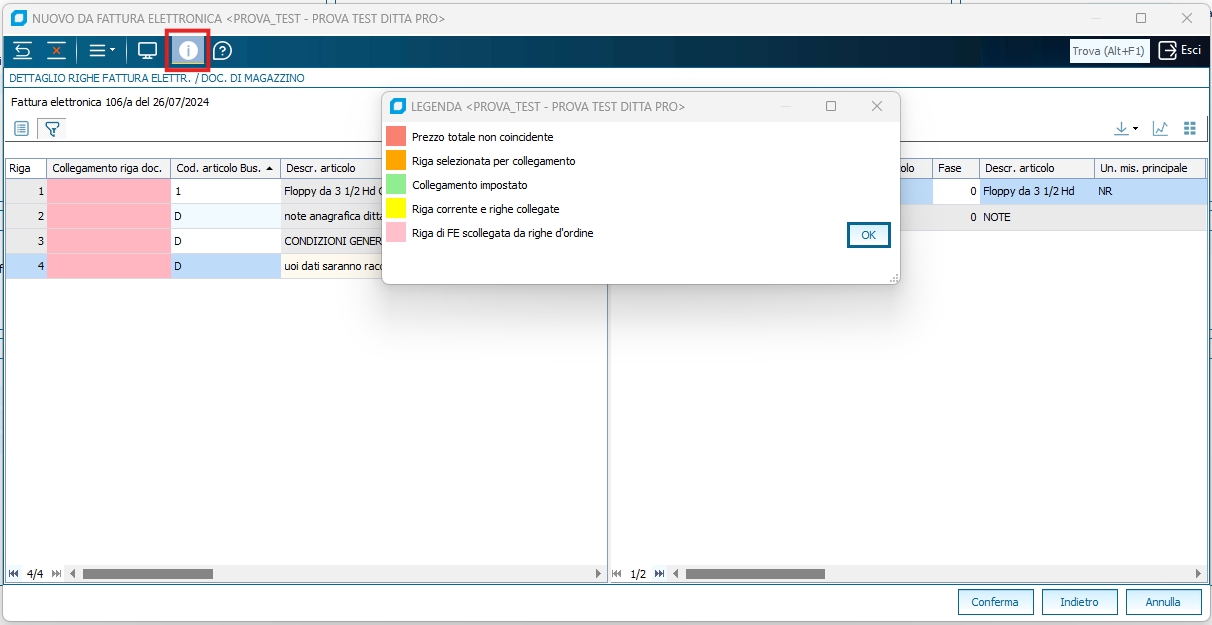Click the Indietro button
Screen dimensions: 1212x625
point(1080,602)
